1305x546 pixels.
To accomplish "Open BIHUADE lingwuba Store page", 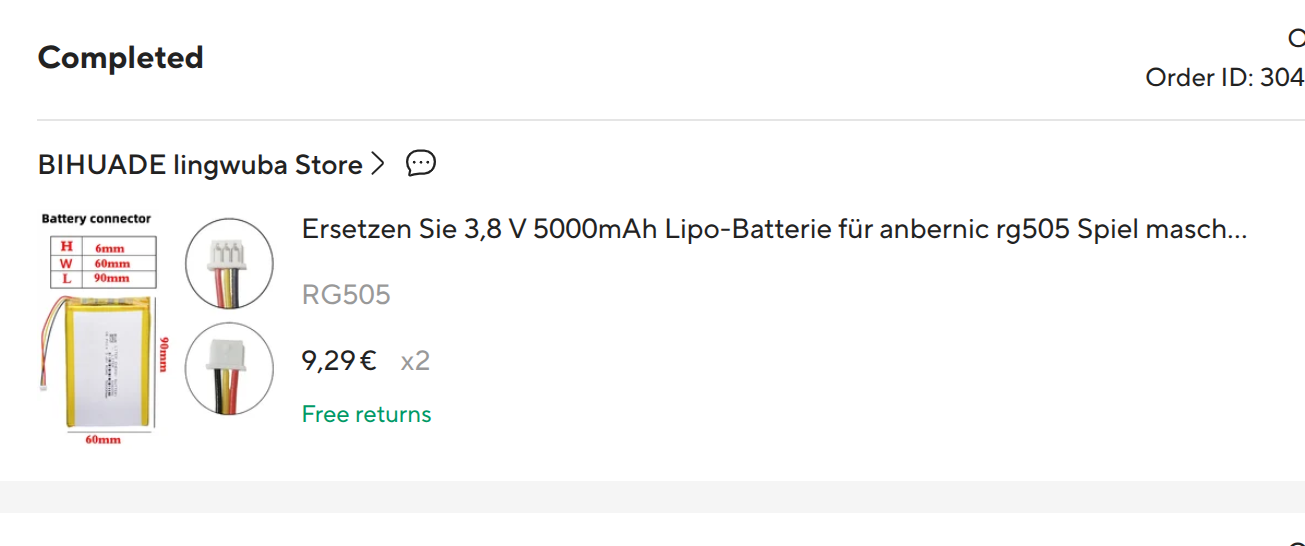I will tap(200, 165).
